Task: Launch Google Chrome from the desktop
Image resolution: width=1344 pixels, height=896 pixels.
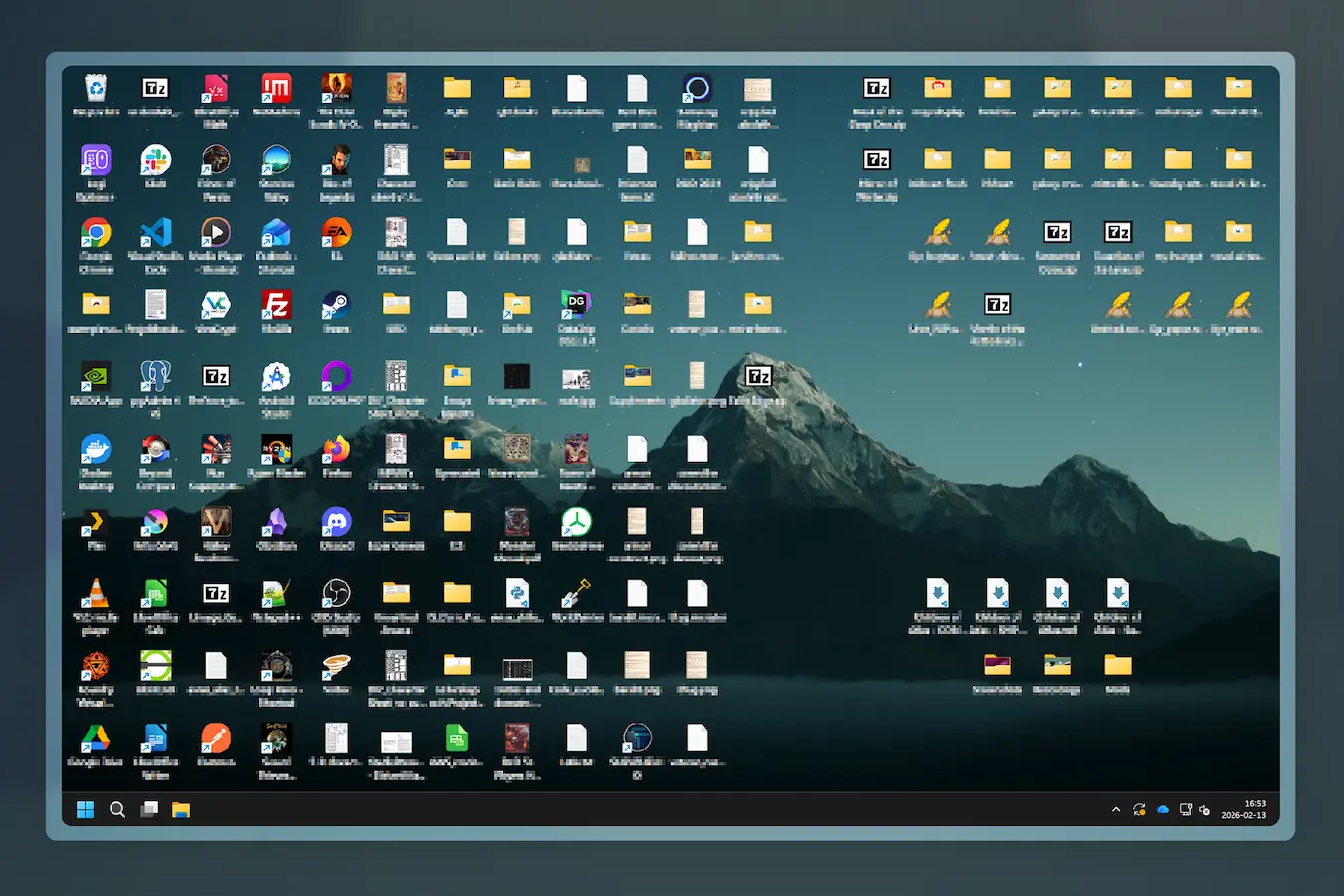Action: 96,233
